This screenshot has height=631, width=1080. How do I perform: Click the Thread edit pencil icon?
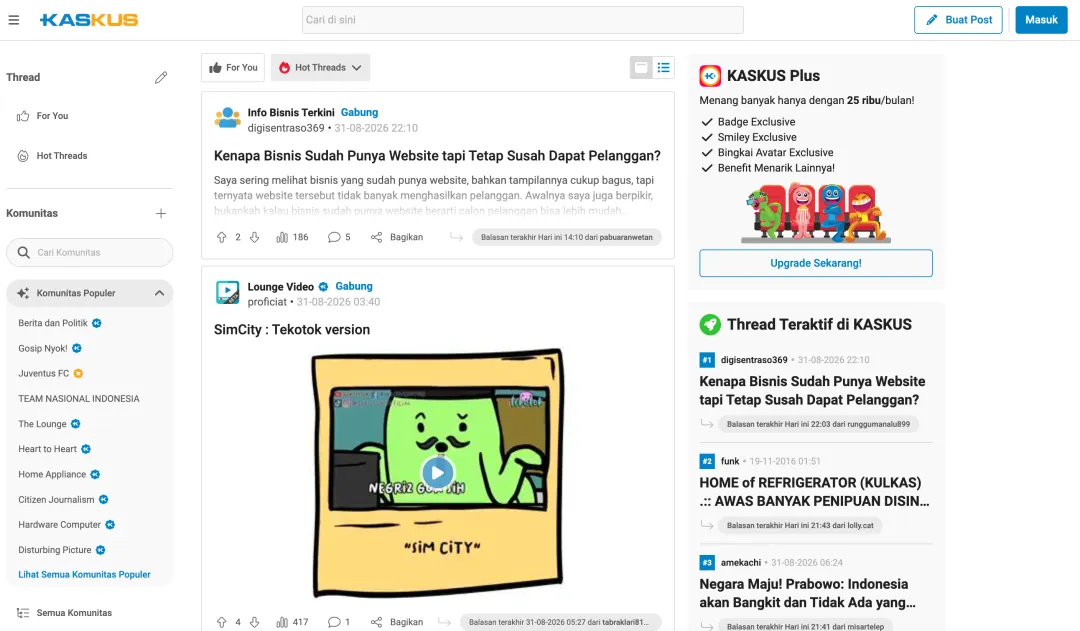click(160, 77)
